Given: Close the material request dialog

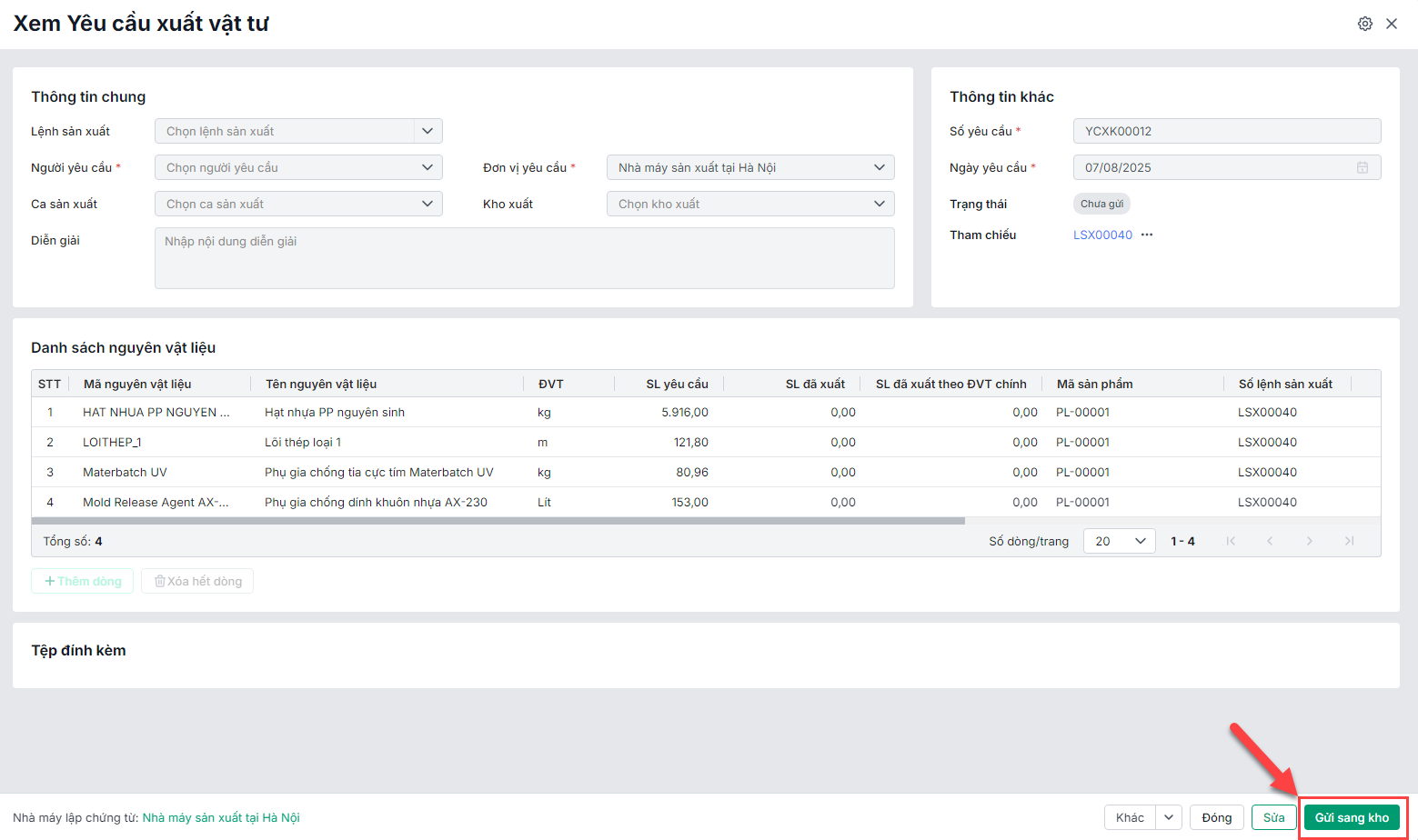Looking at the screenshot, I should pyautogui.click(x=1392, y=24).
